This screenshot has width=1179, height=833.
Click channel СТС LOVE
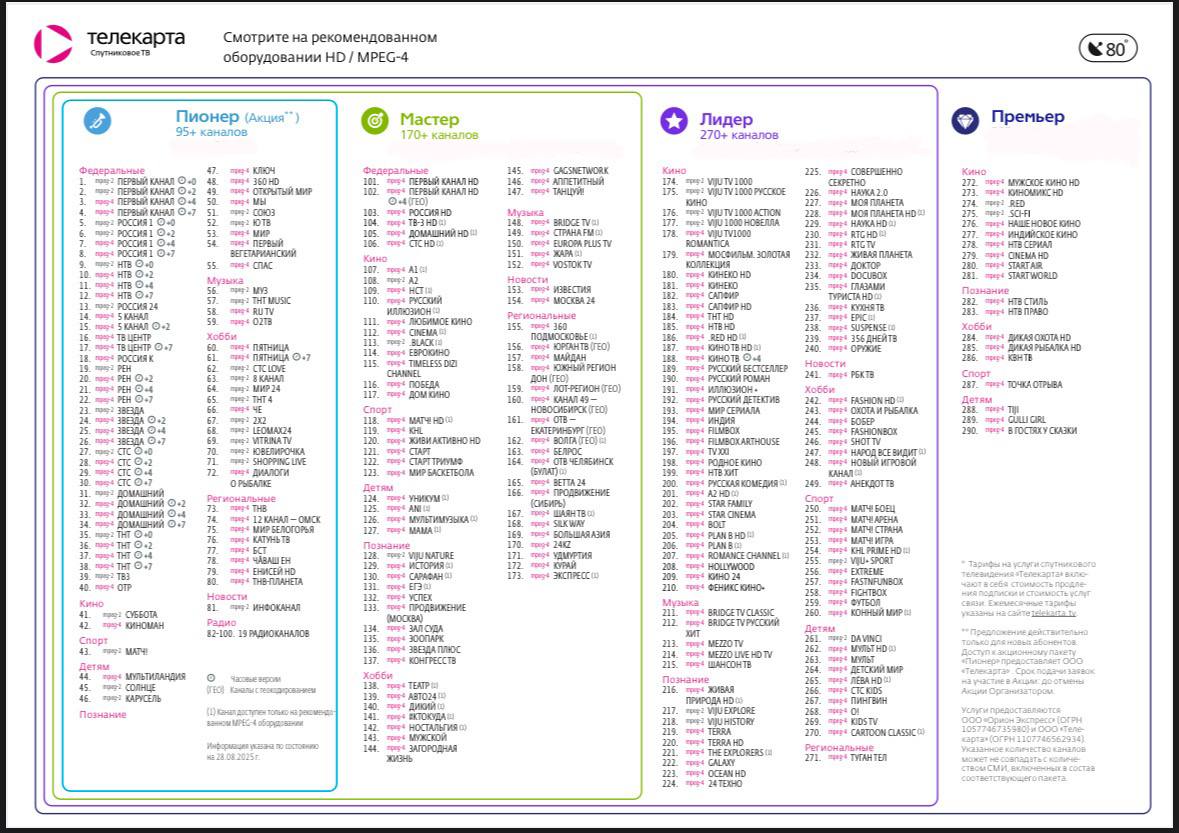269,368
